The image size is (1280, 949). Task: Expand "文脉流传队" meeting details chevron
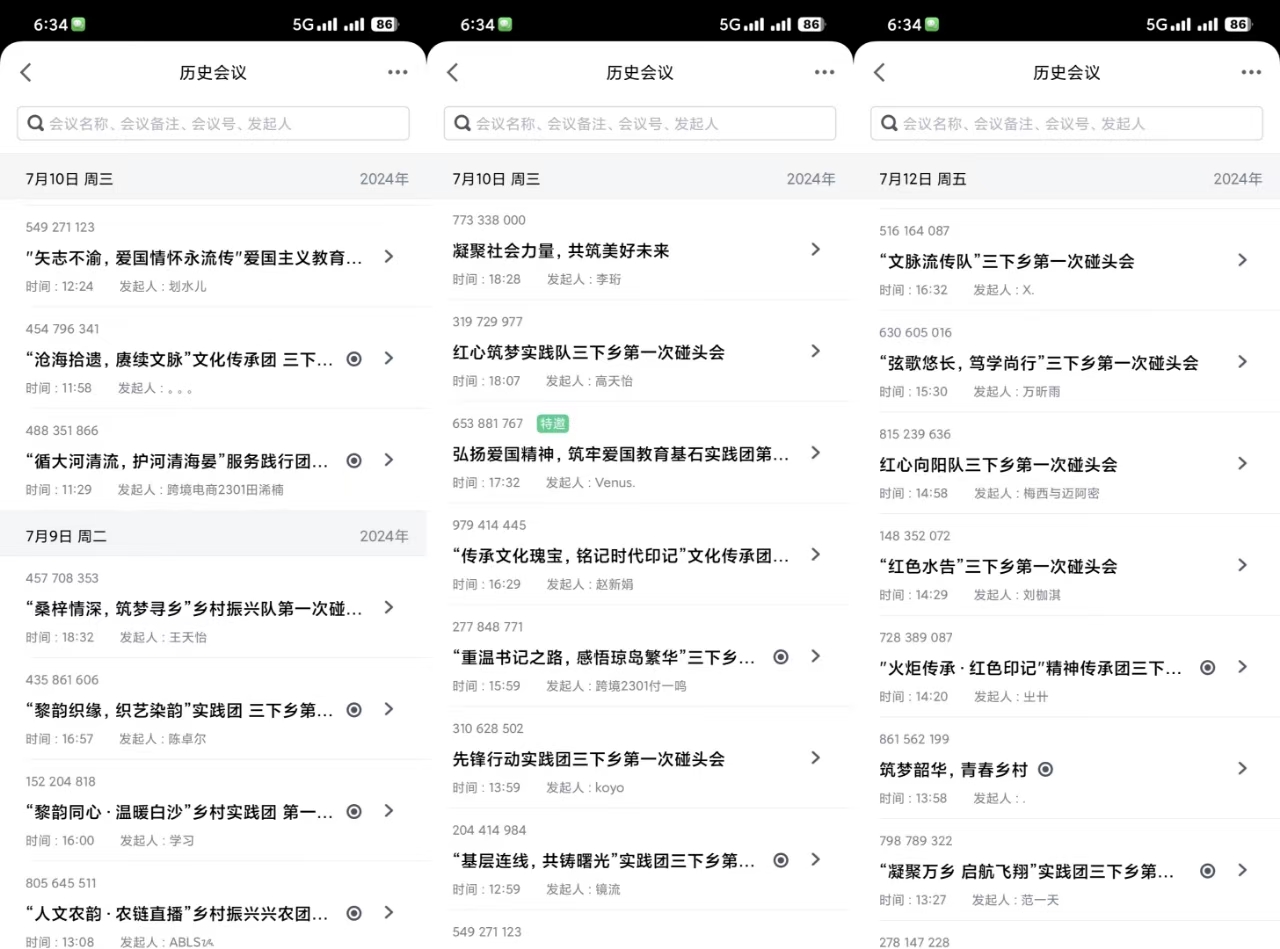[1242, 260]
